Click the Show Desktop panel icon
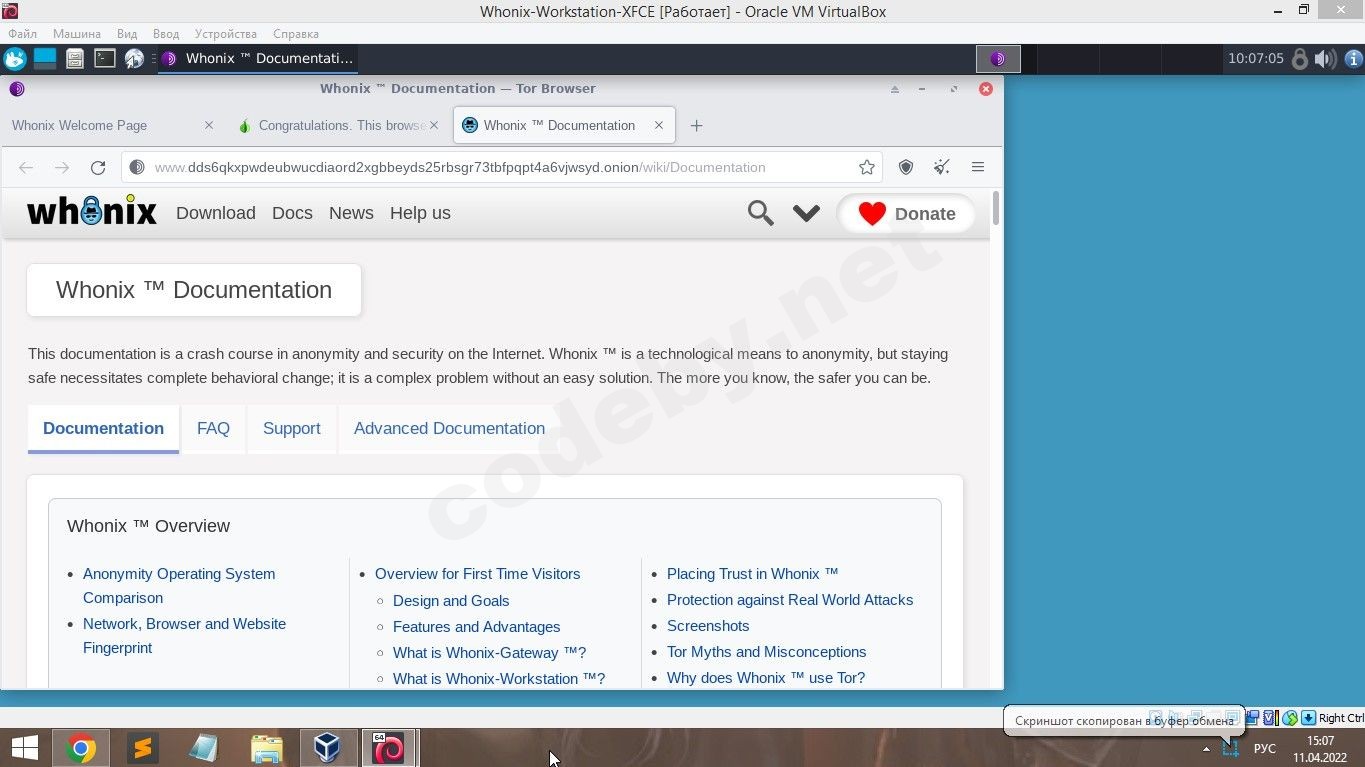Image resolution: width=1365 pixels, height=767 pixels. [x=45, y=58]
